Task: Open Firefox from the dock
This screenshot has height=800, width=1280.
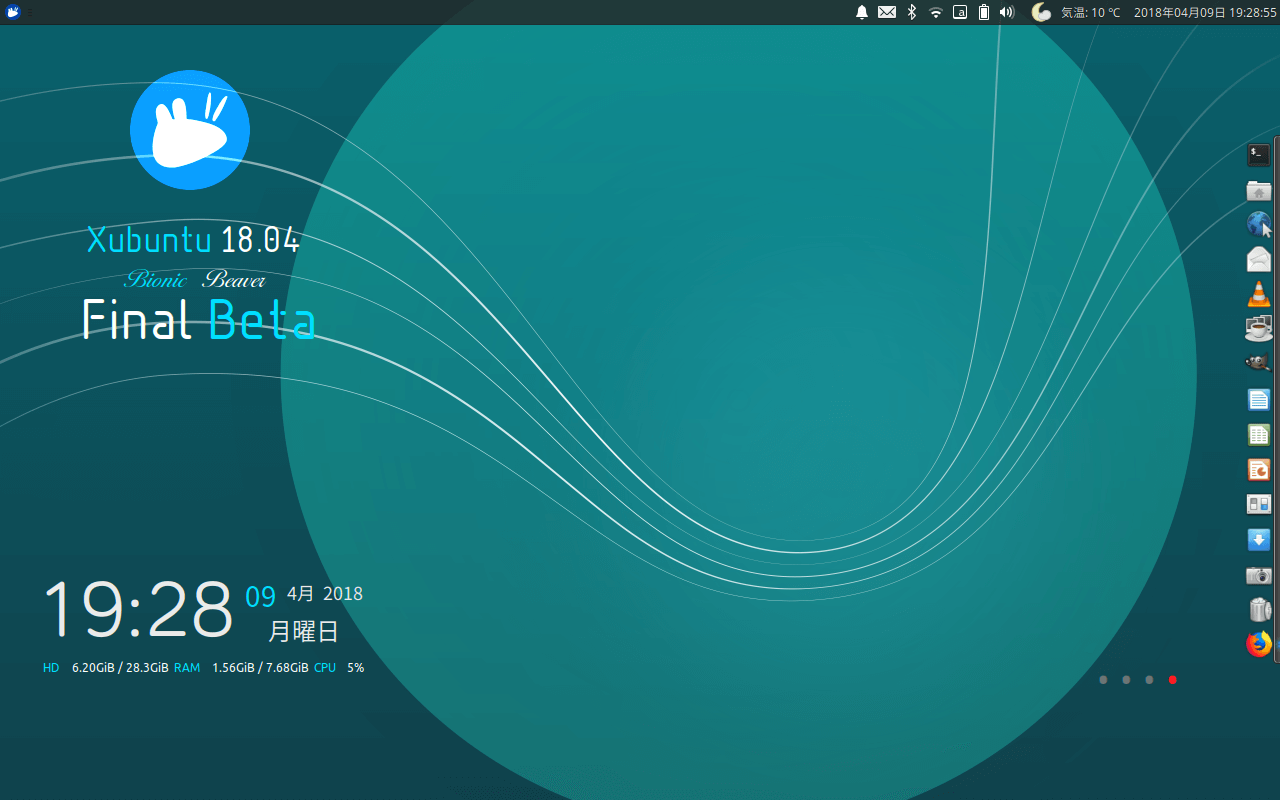Action: pos(1258,644)
